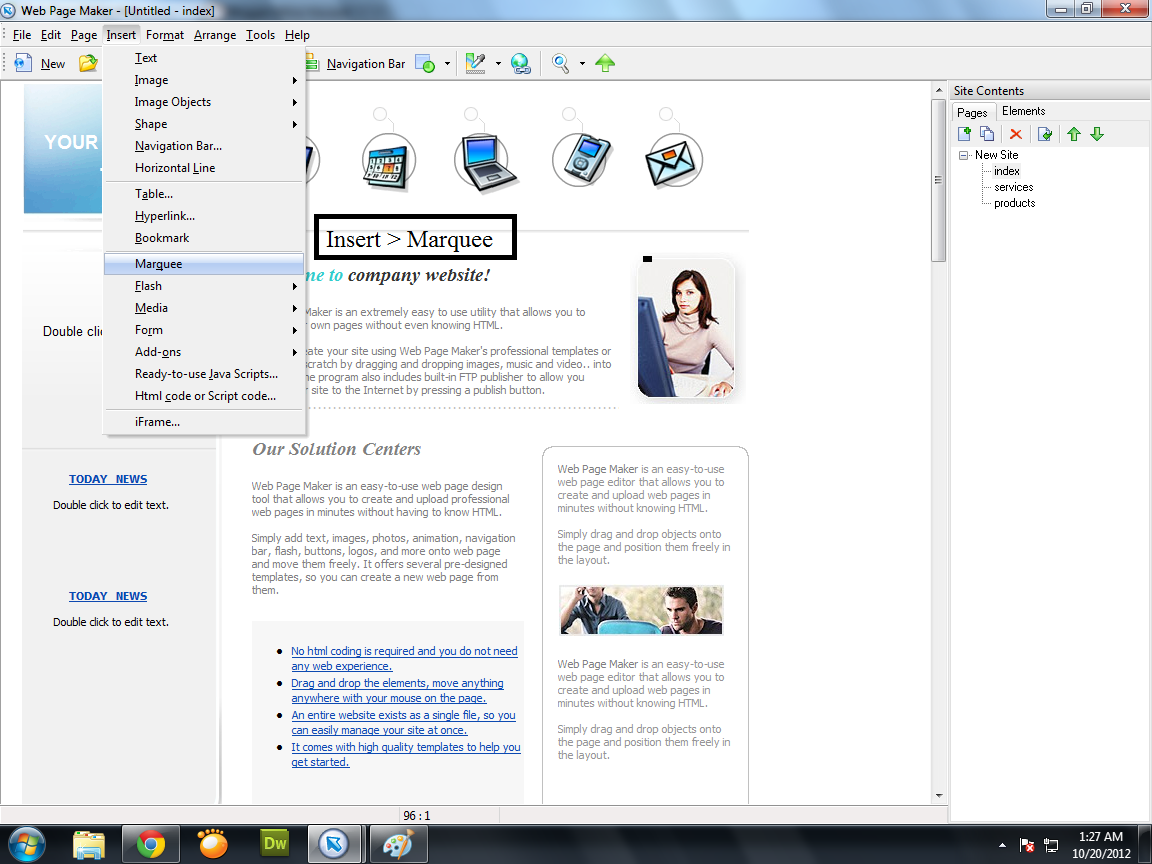Move page down with green down arrow
The height and width of the screenshot is (864, 1152).
(x=1097, y=134)
